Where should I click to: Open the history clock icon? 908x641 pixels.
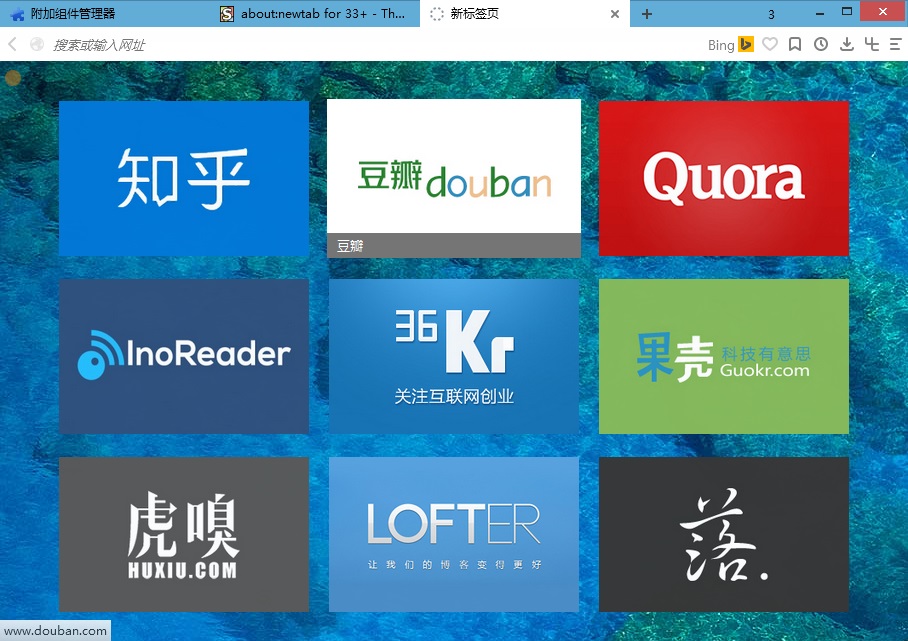[x=821, y=44]
